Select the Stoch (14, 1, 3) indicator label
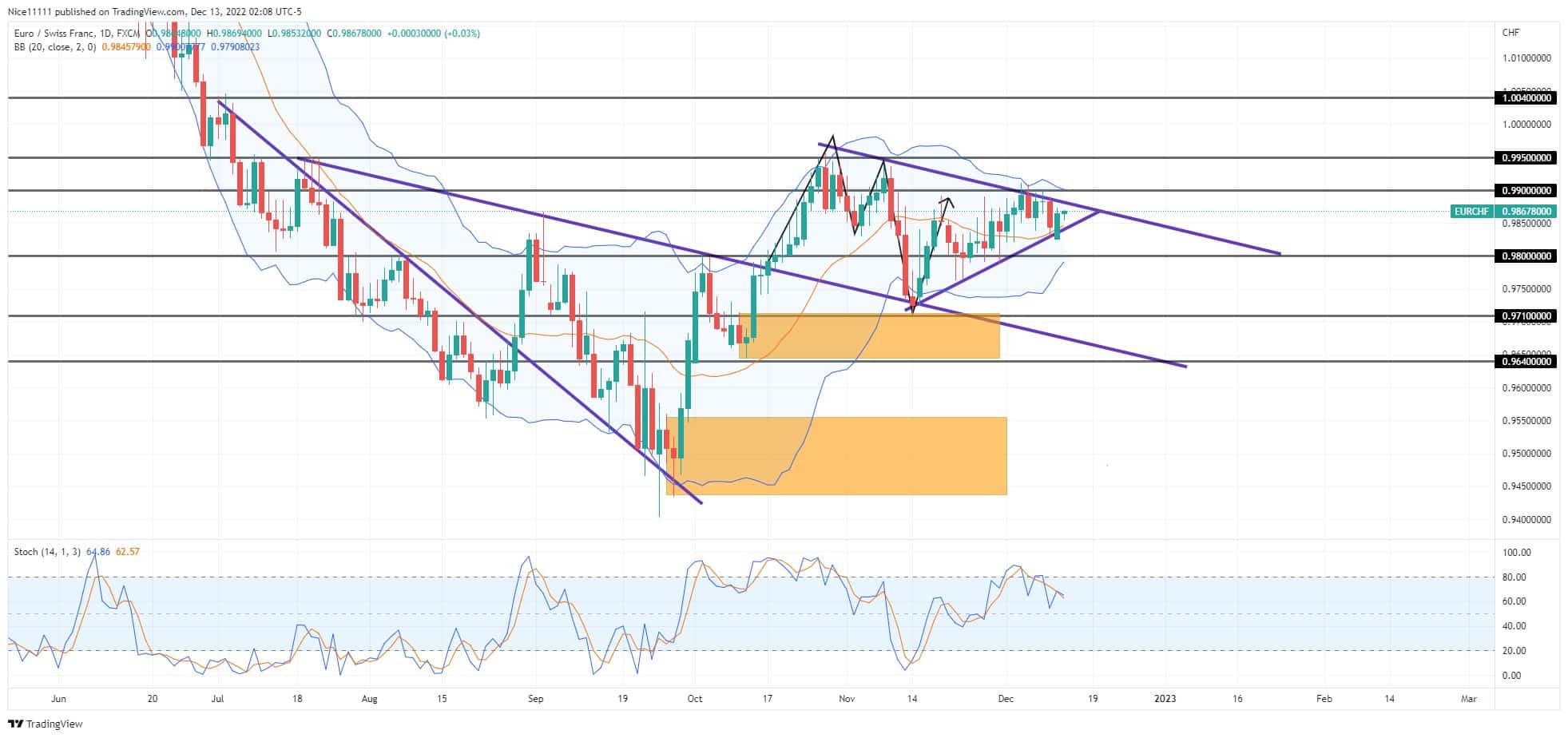Screen dimensions: 1568x738 point(47,552)
